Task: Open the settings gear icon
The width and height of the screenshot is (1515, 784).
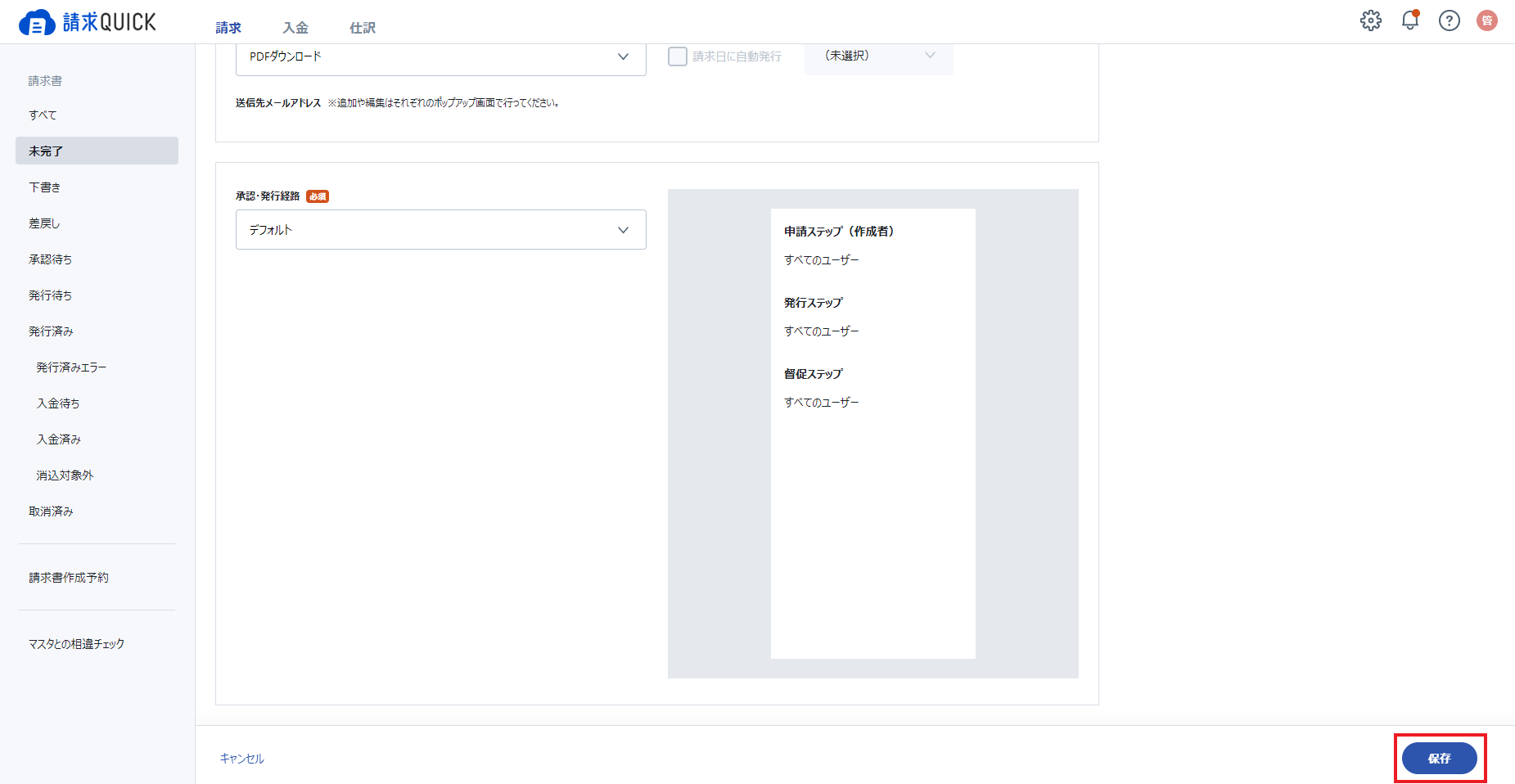Action: coord(1371,20)
